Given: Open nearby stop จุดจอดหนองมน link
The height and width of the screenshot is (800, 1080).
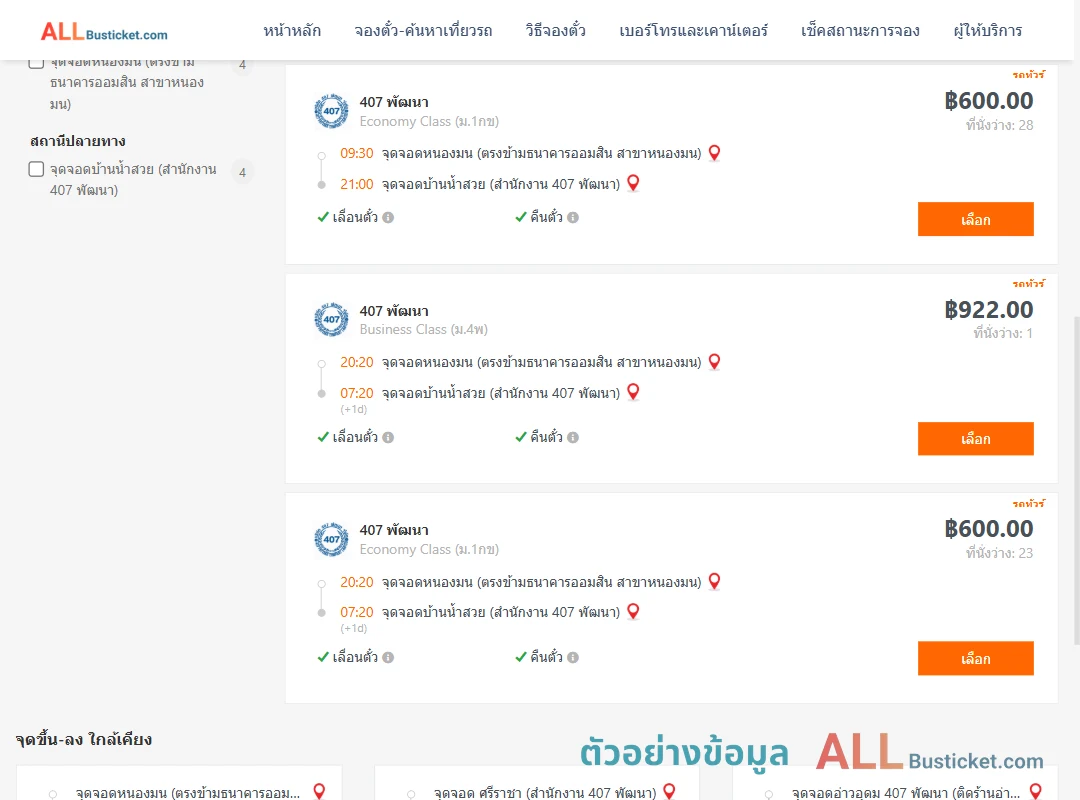Looking at the screenshot, I should (x=188, y=792).
